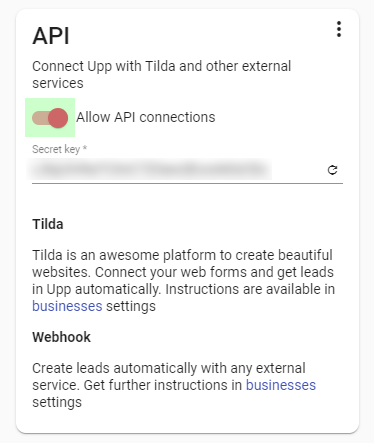The width and height of the screenshot is (374, 443).
Task: Click the "Create leads automatically" paragraph text
Action: click(x=169, y=368)
